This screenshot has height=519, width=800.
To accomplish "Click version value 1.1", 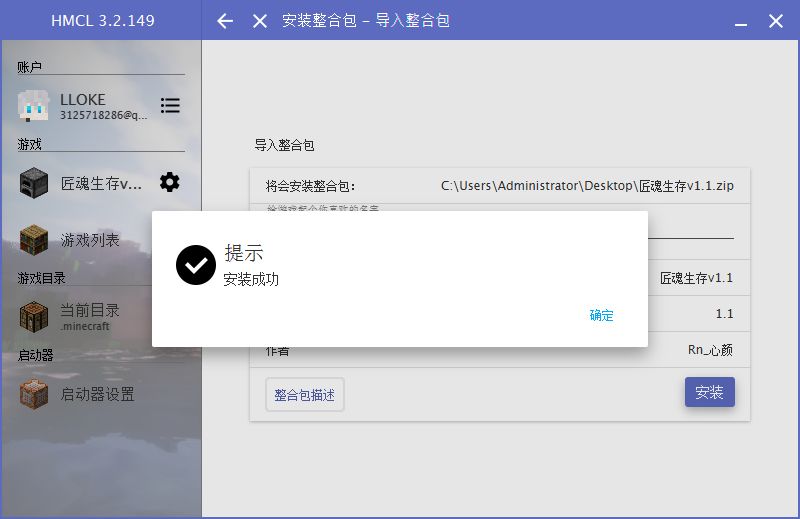I will (x=724, y=314).
